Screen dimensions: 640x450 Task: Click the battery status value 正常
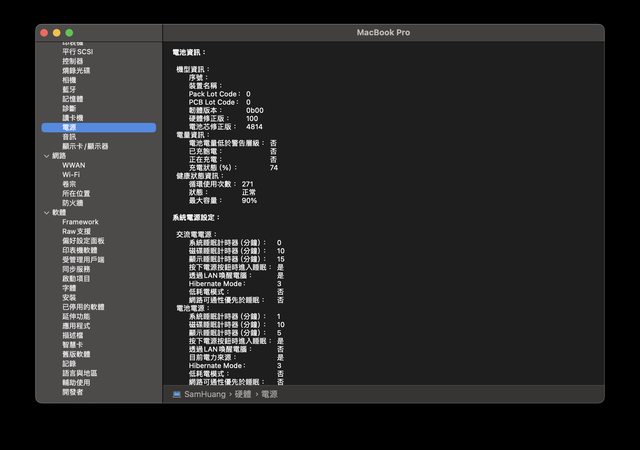[249, 192]
